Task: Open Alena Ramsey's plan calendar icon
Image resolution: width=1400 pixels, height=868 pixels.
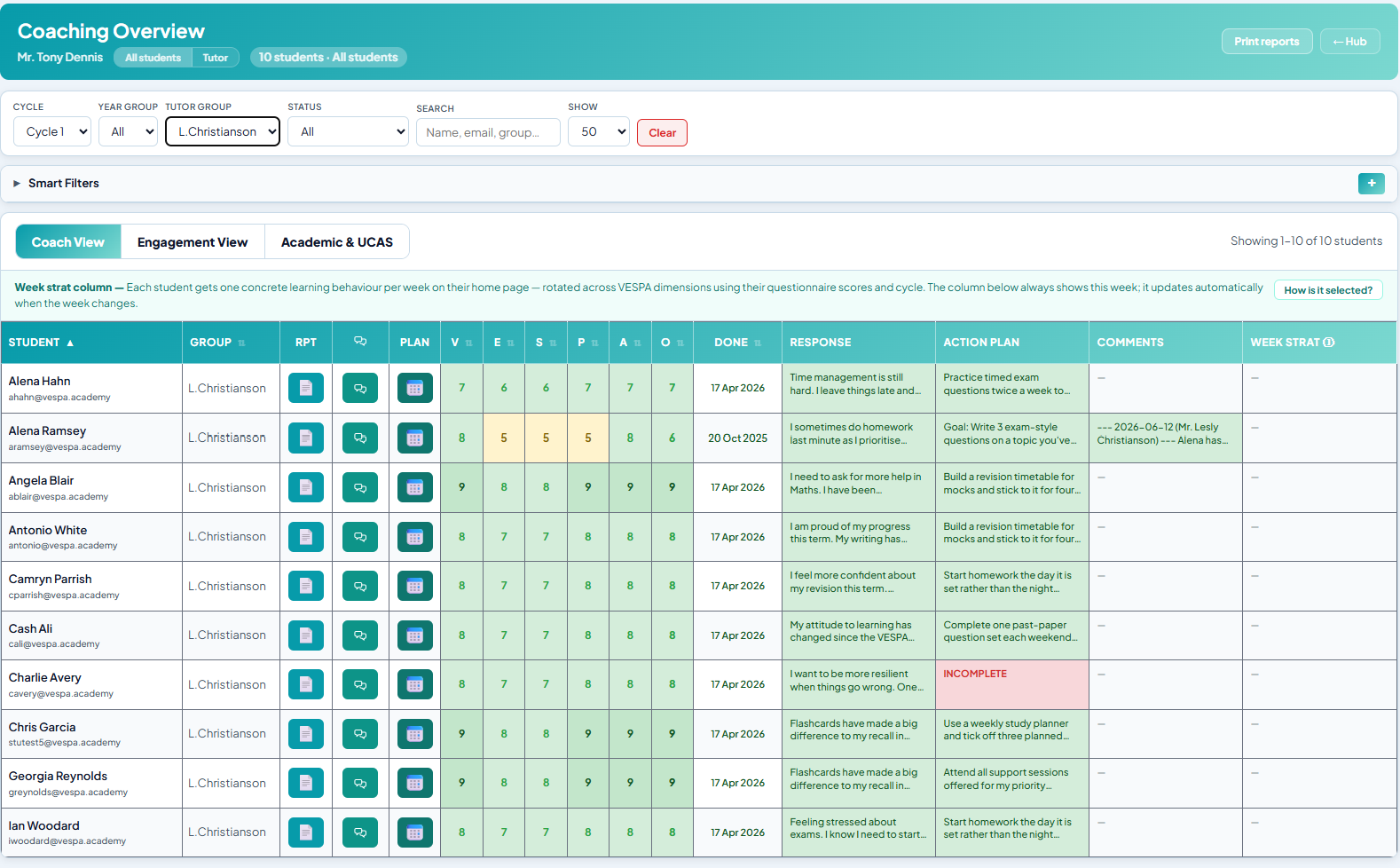Action: point(414,438)
